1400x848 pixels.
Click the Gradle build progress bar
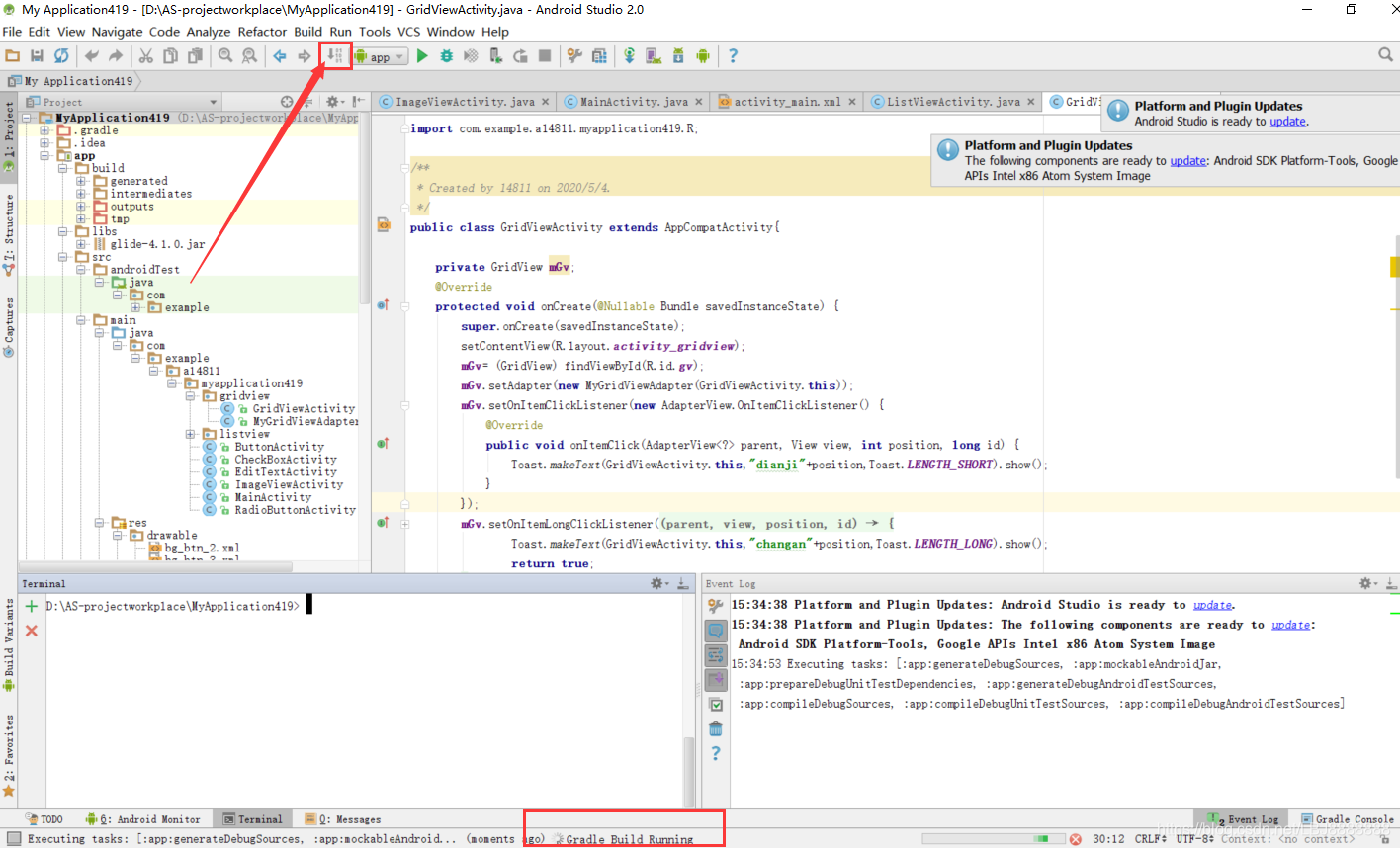point(994,839)
